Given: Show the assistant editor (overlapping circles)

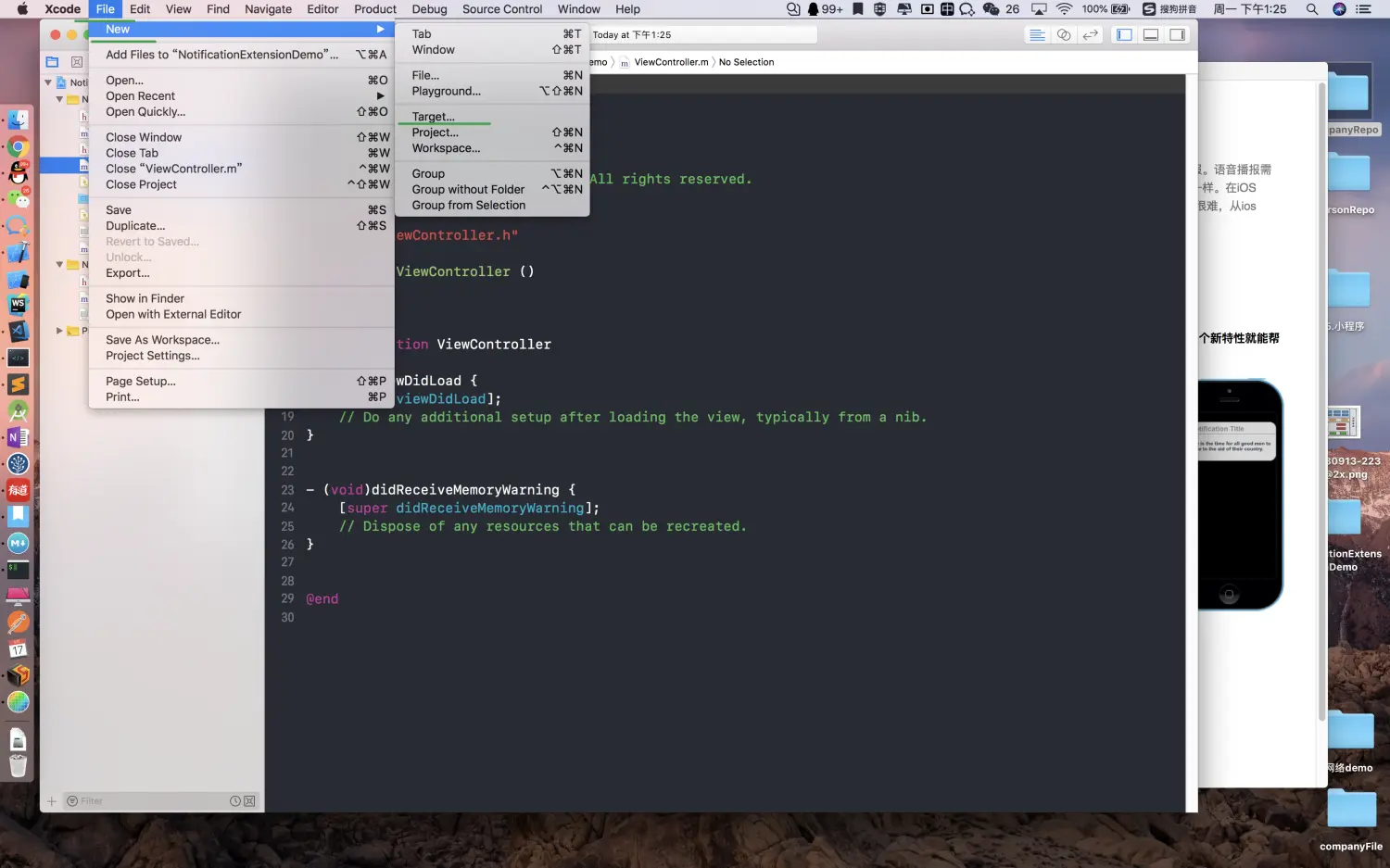Looking at the screenshot, I should 1064,35.
